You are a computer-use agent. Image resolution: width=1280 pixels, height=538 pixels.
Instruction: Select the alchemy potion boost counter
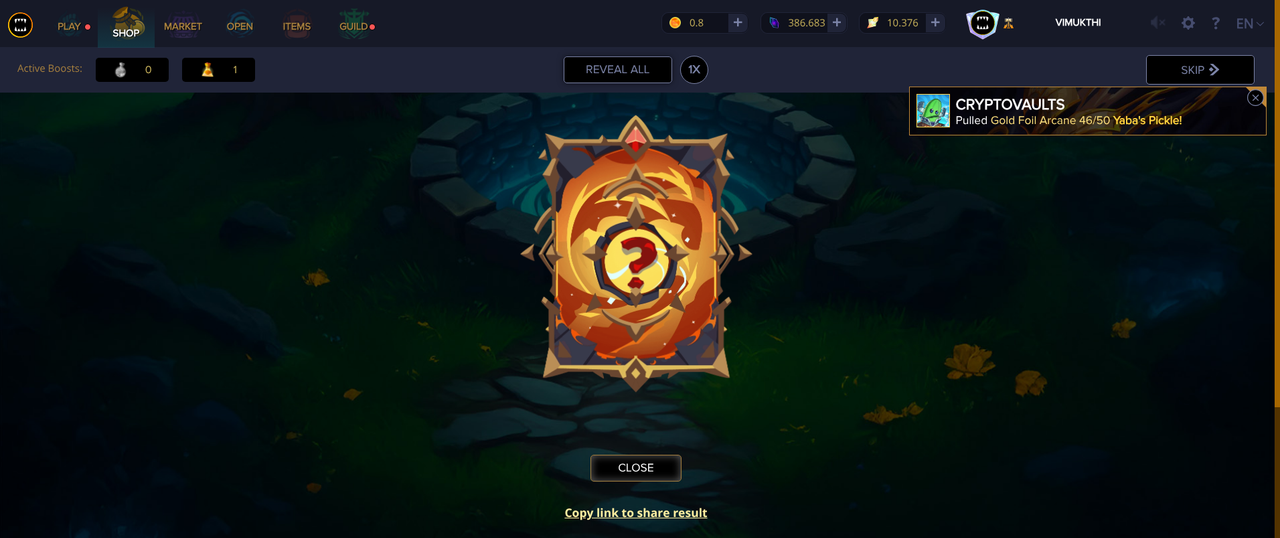218,70
